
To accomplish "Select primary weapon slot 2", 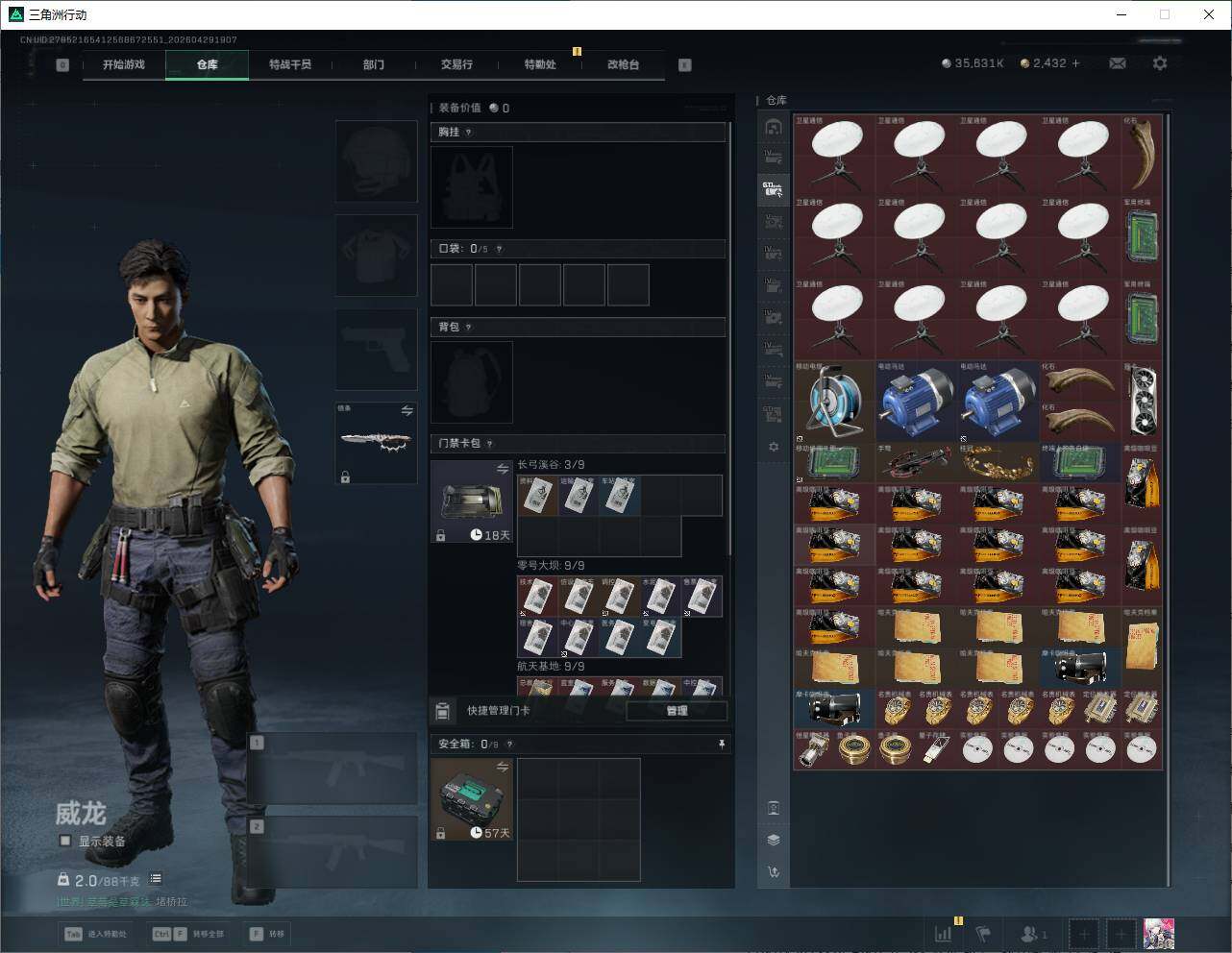I will tap(333, 852).
